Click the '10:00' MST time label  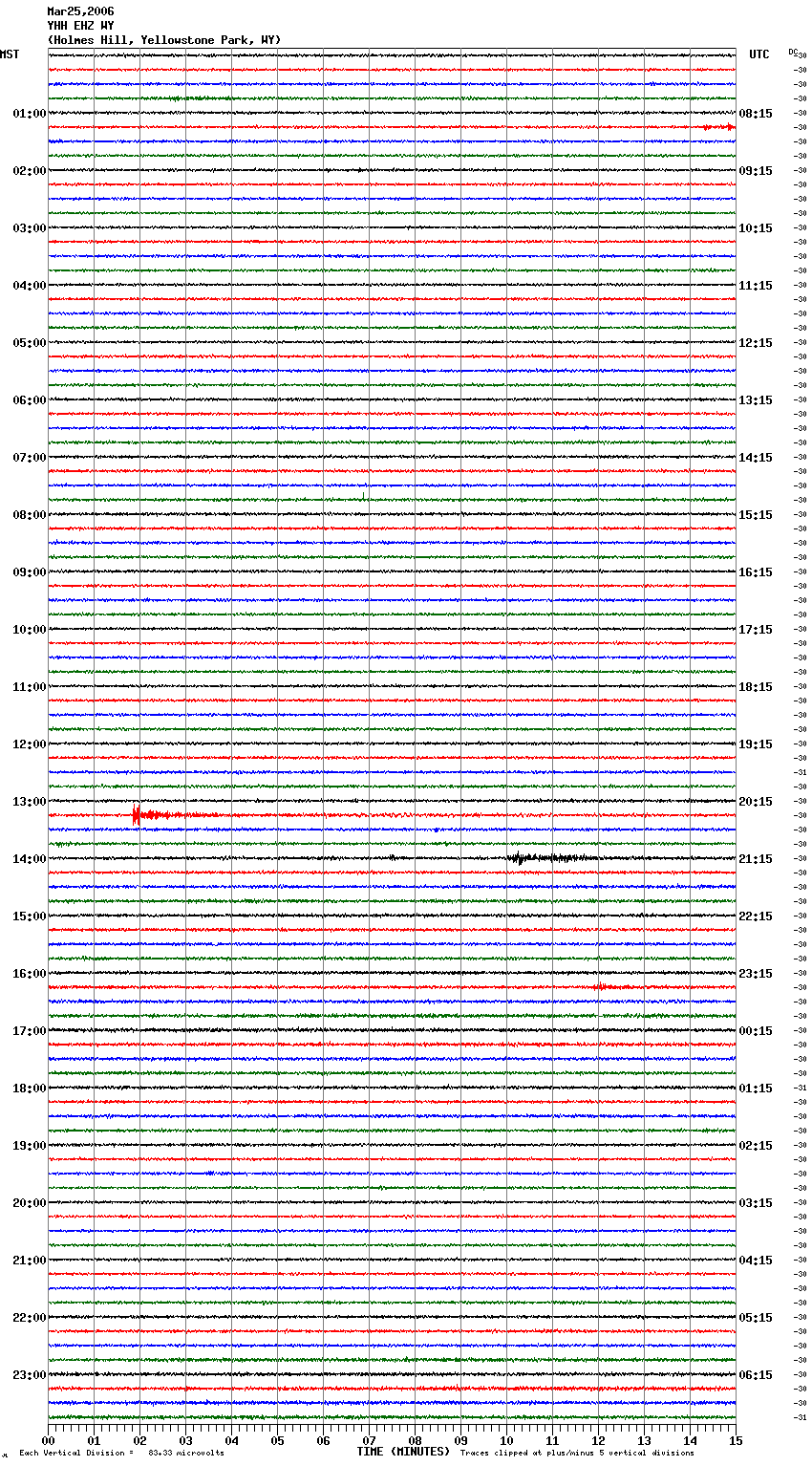pos(30,630)
